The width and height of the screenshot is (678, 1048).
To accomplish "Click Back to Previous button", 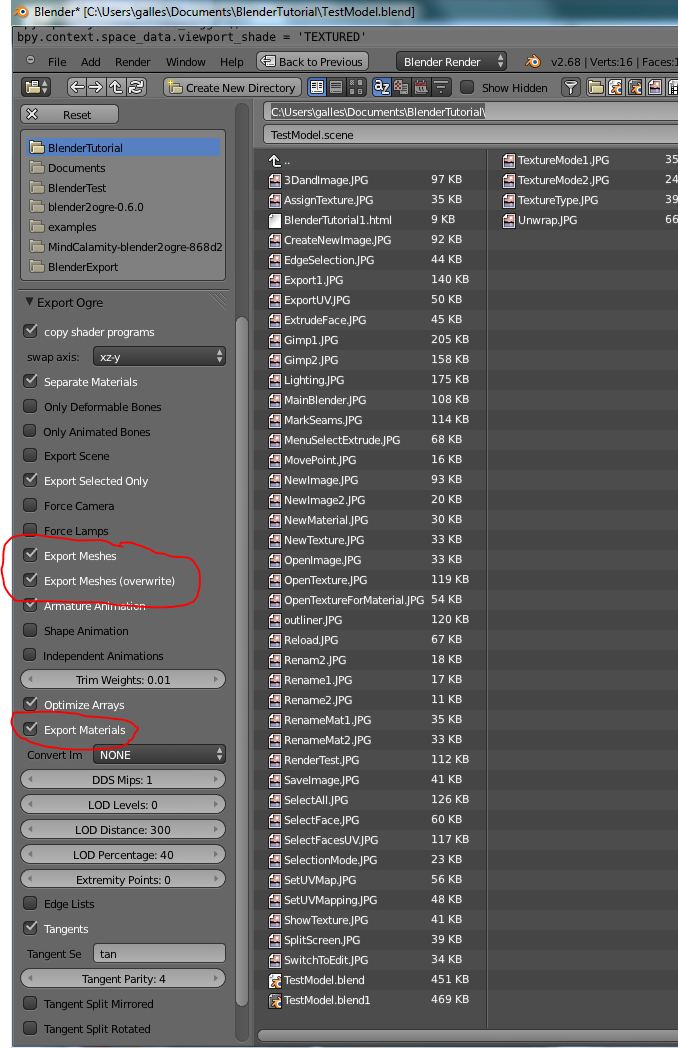I will [x=312, y=61].
